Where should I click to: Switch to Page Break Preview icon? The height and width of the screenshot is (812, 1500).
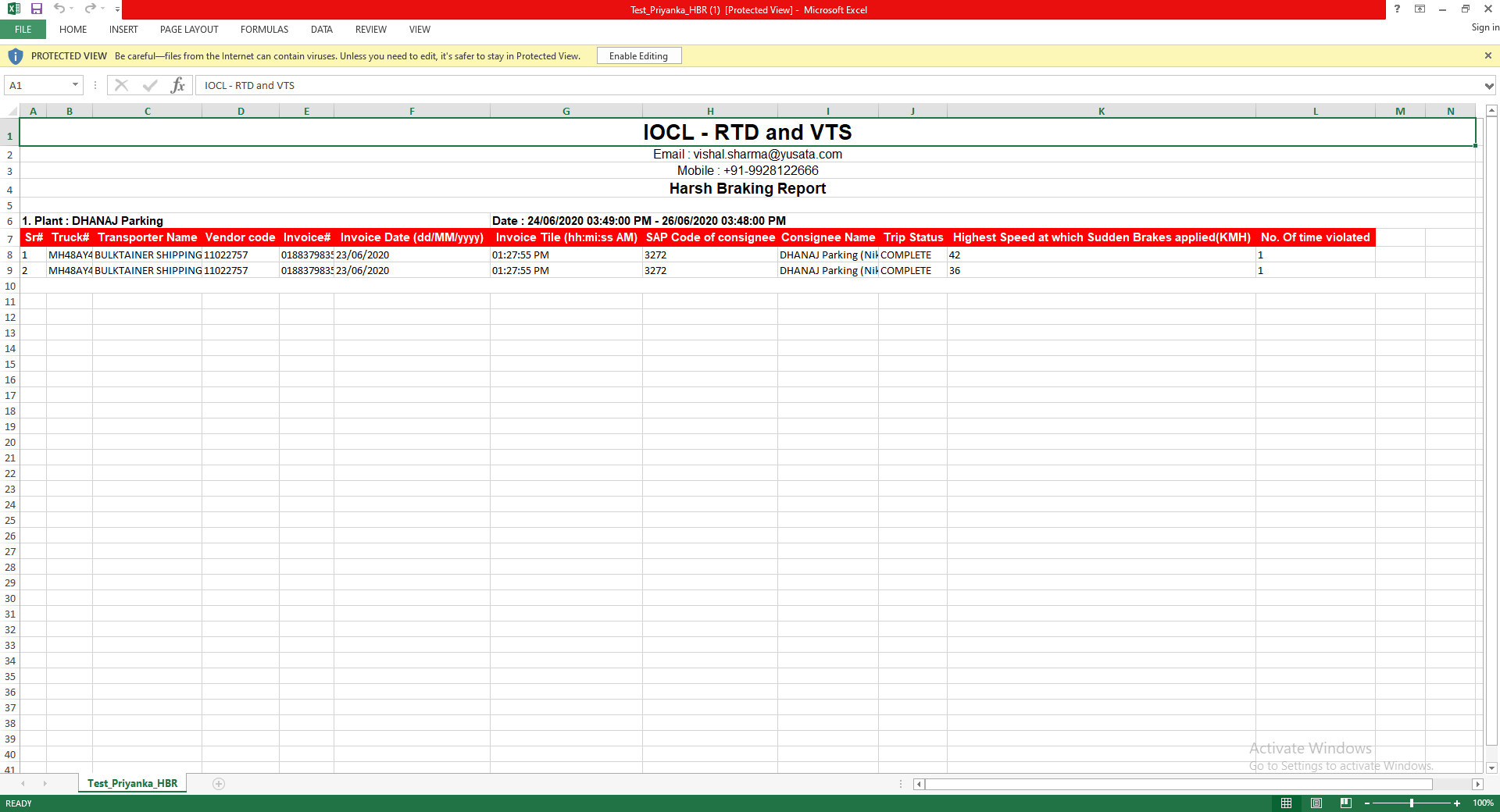coord(1345,803)
